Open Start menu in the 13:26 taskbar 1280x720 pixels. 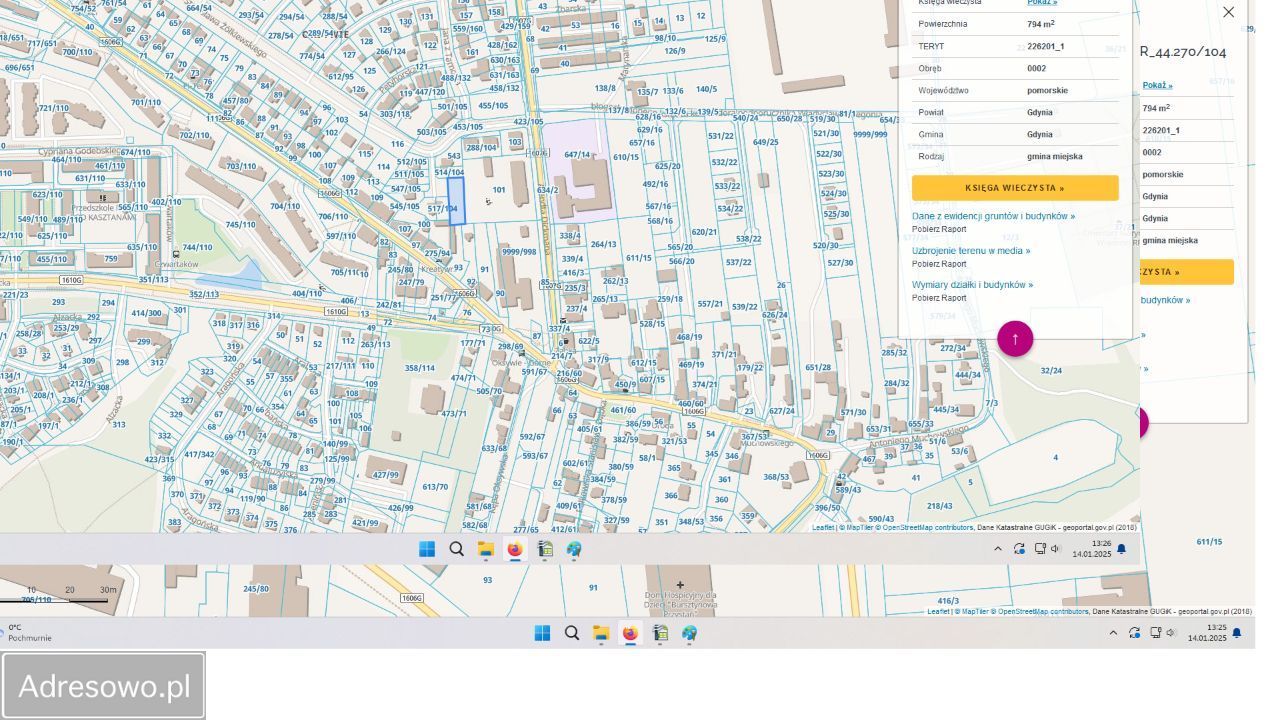click(x=427, y=549)
